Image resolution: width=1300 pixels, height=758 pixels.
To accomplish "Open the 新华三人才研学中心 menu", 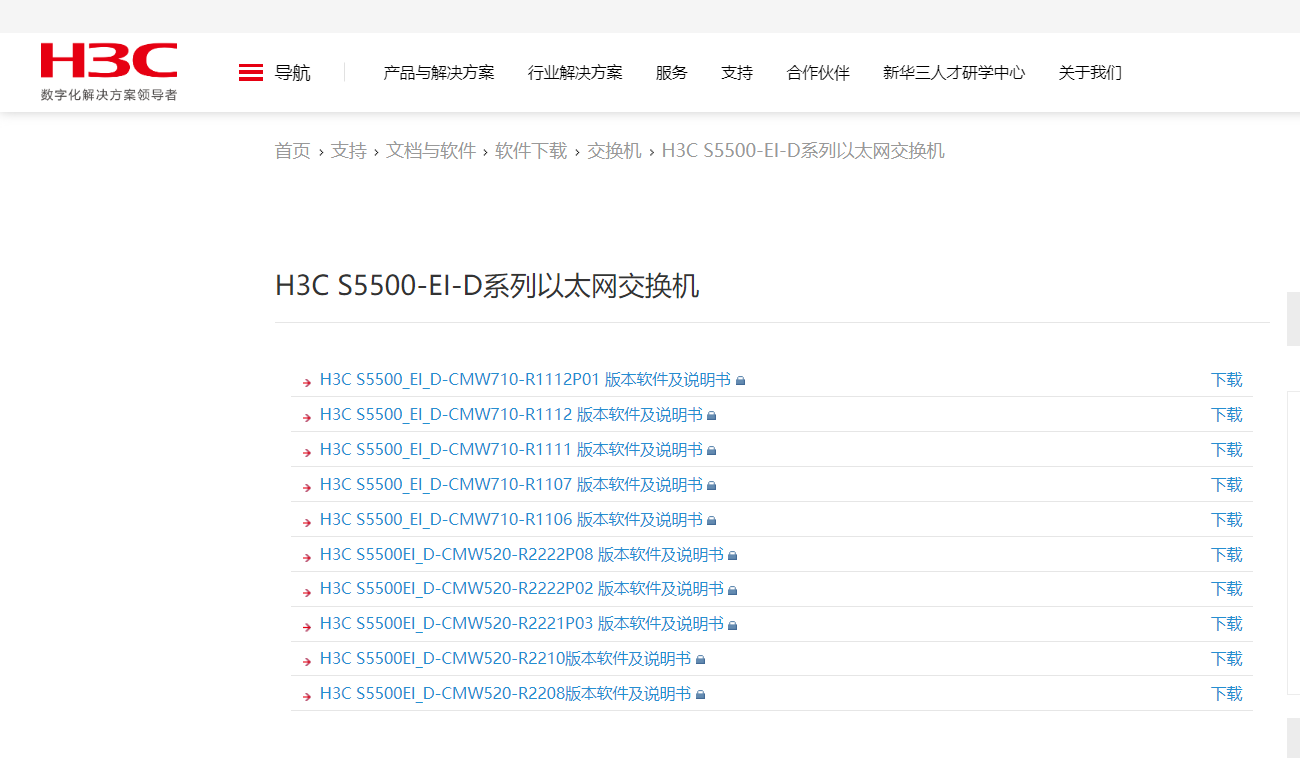I will tap(954, 73).
